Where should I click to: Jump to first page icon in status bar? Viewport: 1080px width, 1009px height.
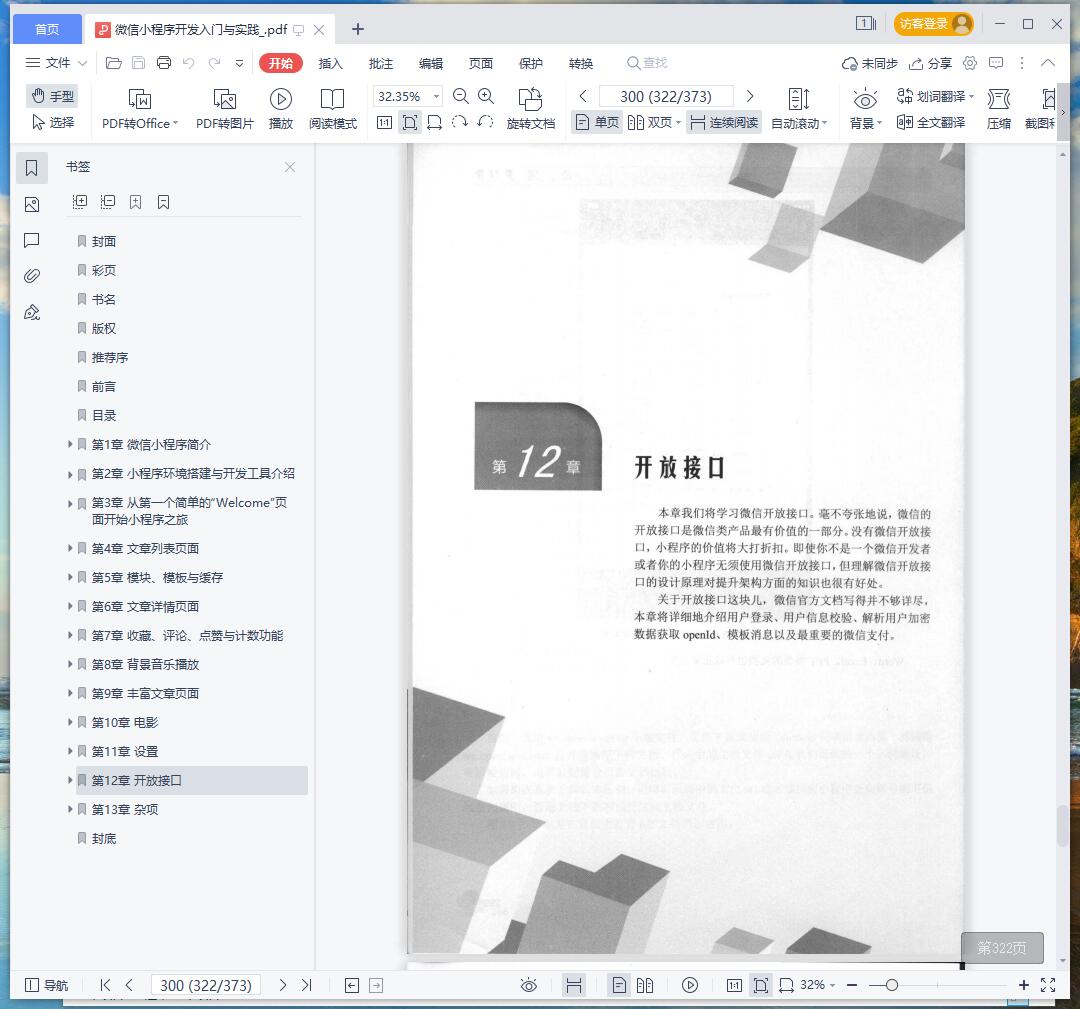pos(105,985)
